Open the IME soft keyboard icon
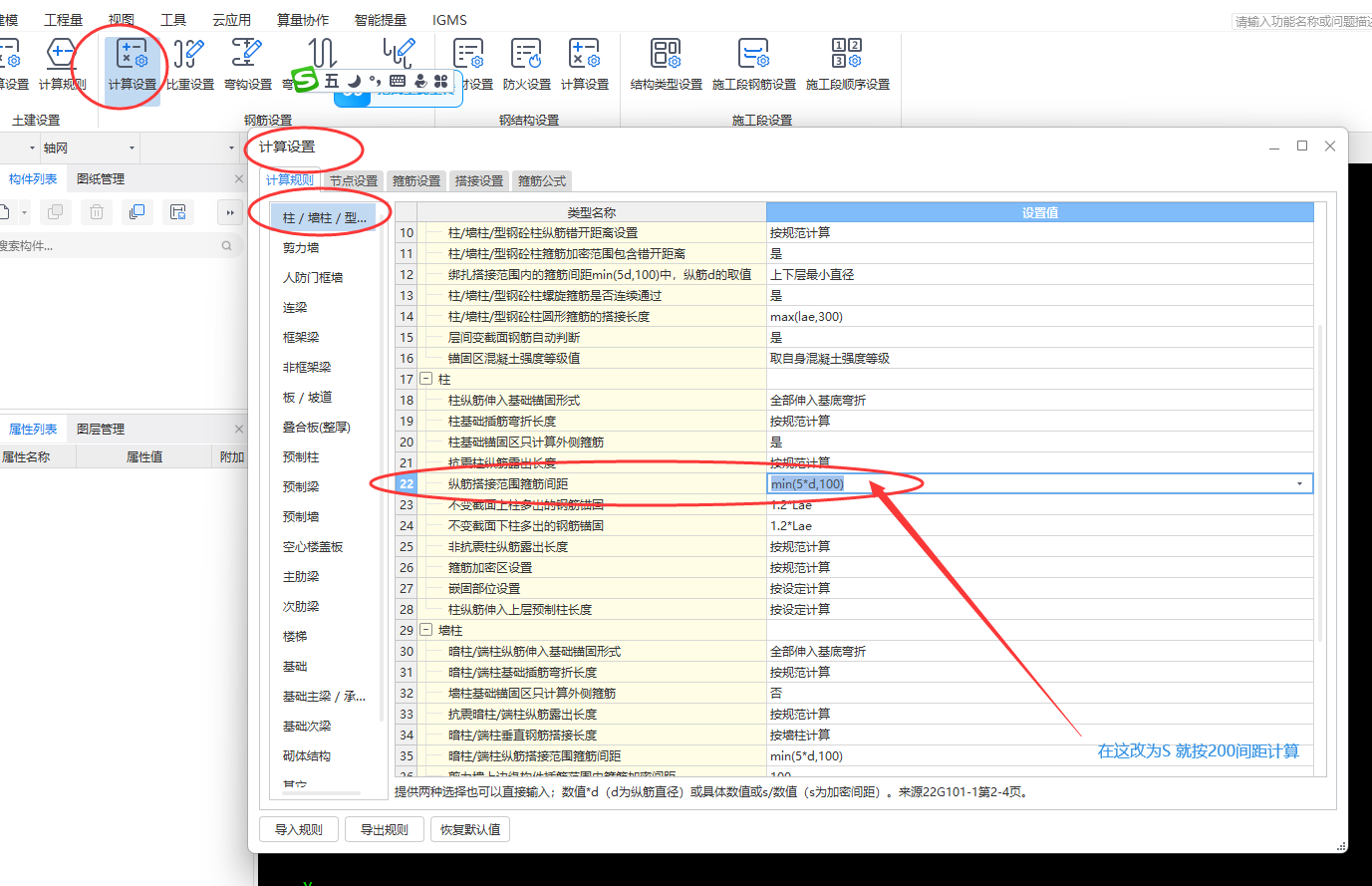Image resolution: width=1372 pixels, height=886 pixels. coord(398,81)
